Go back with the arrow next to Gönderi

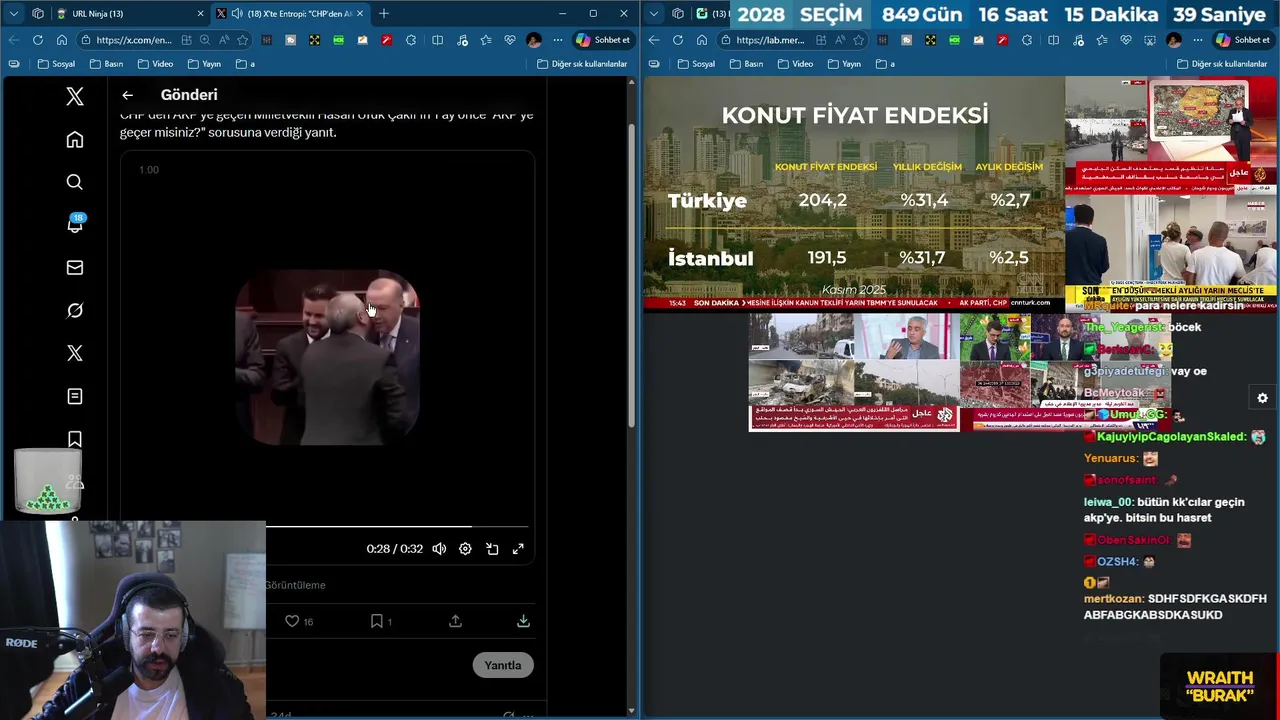click(x=127, y=95)
